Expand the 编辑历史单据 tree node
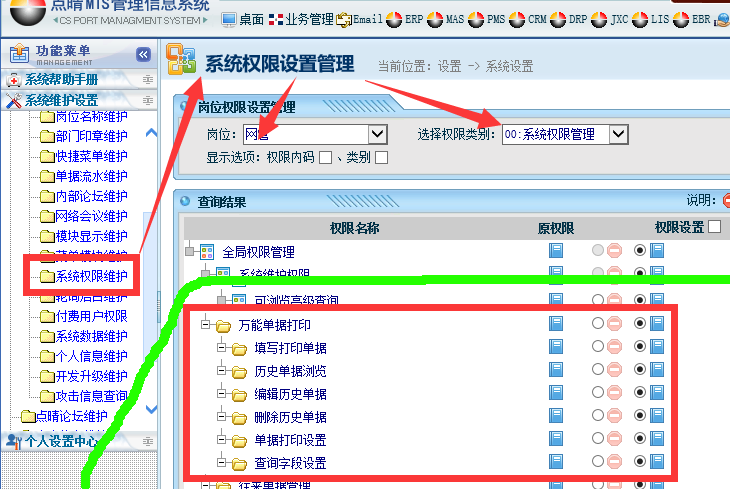Viewport: 730px width, 489px height. click(222, 394)
